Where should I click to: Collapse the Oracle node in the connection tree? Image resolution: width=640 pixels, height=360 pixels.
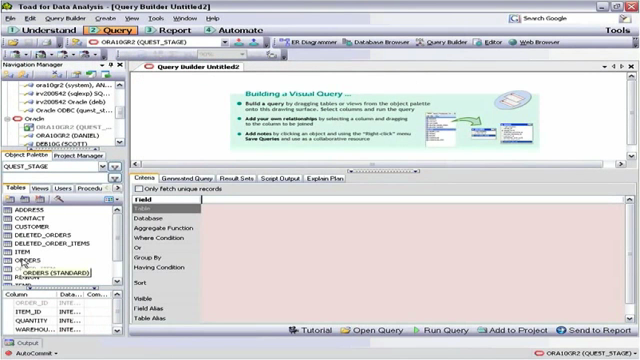pos(7,119)
